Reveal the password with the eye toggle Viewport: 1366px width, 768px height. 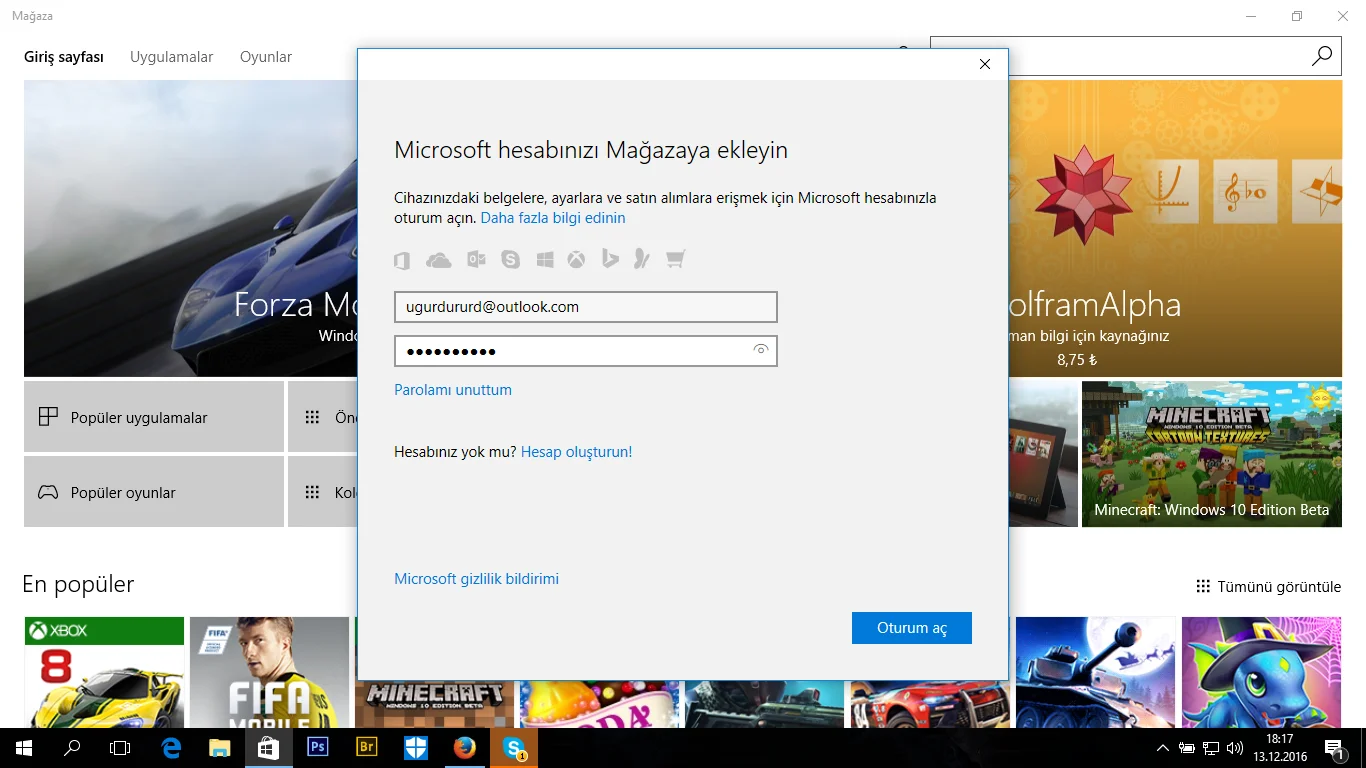[x=761, y=351]
